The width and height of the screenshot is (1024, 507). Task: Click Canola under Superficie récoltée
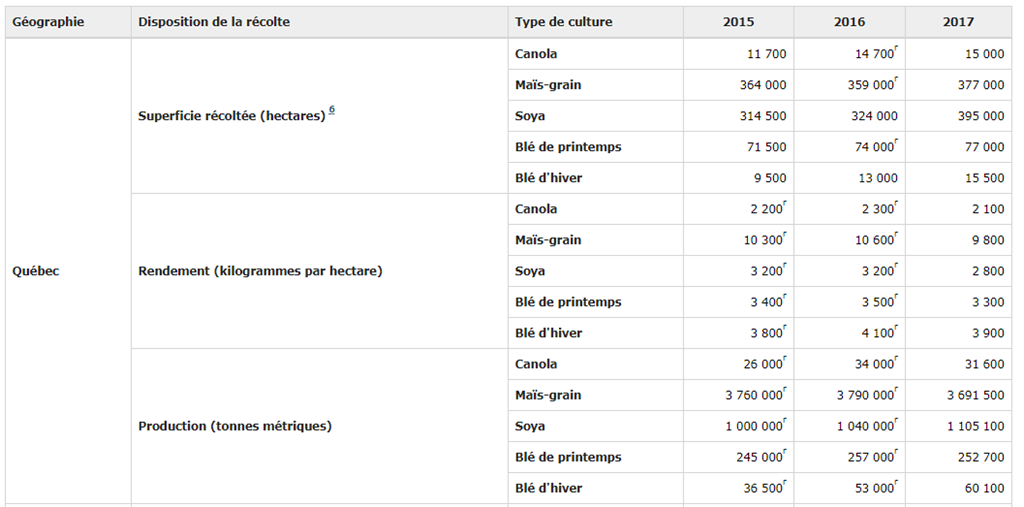click(x=536, y=54)
